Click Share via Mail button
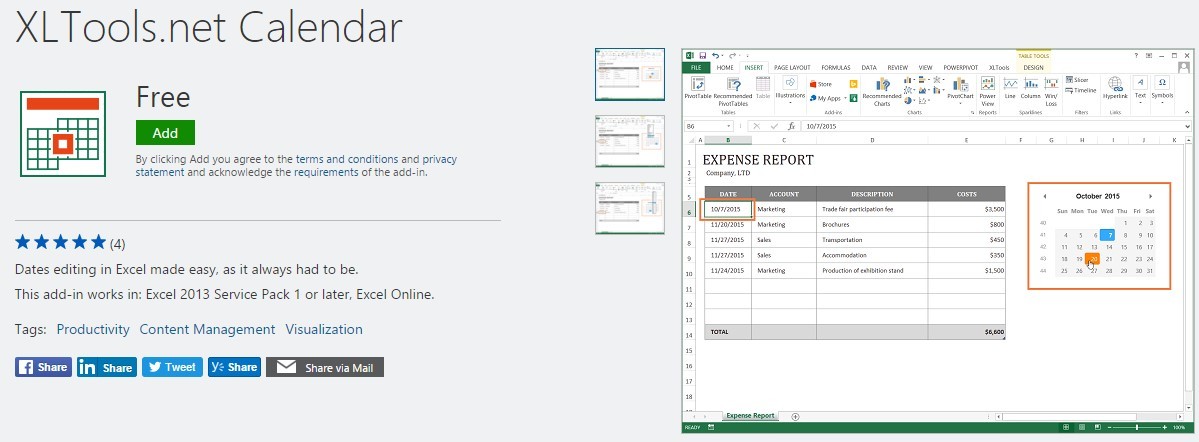1199x442 pixels. pyautogui.click(x=325, y=367)
